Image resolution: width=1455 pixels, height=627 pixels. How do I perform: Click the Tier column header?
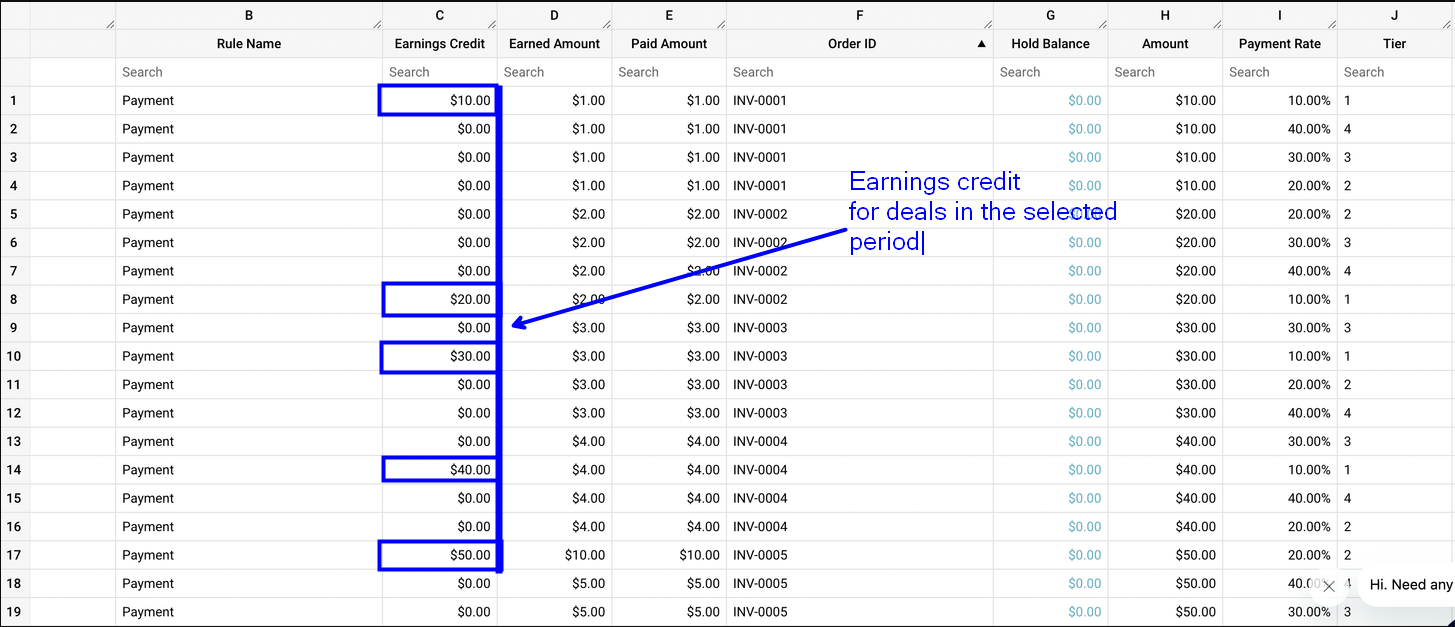(1394, 44)
